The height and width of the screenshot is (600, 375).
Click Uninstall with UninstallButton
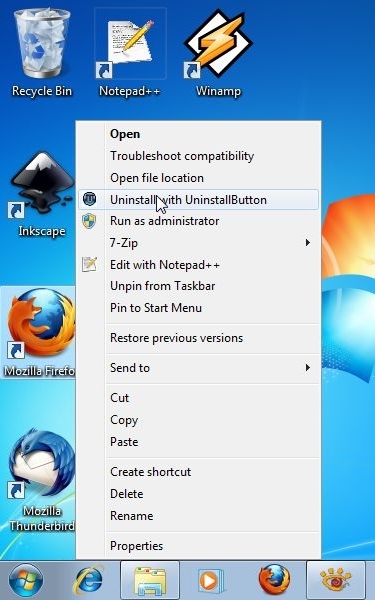coord(199,199)
